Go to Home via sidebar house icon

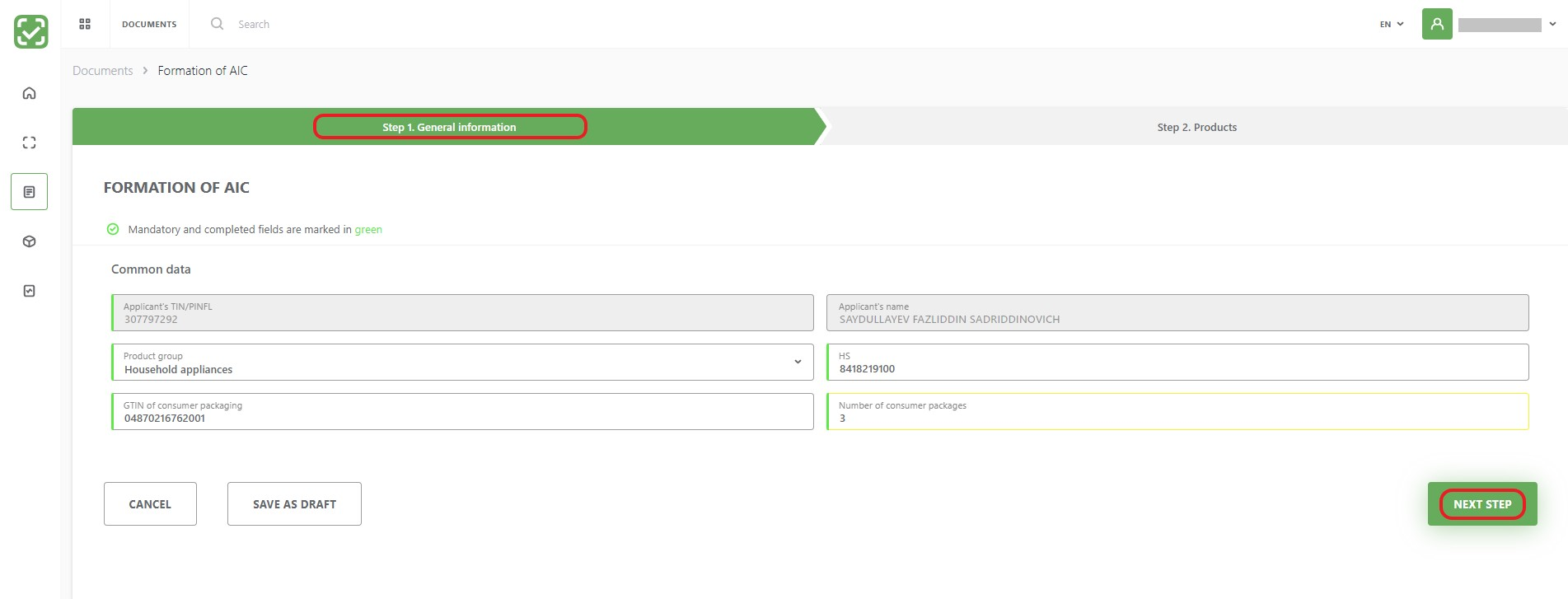(29, 93)
